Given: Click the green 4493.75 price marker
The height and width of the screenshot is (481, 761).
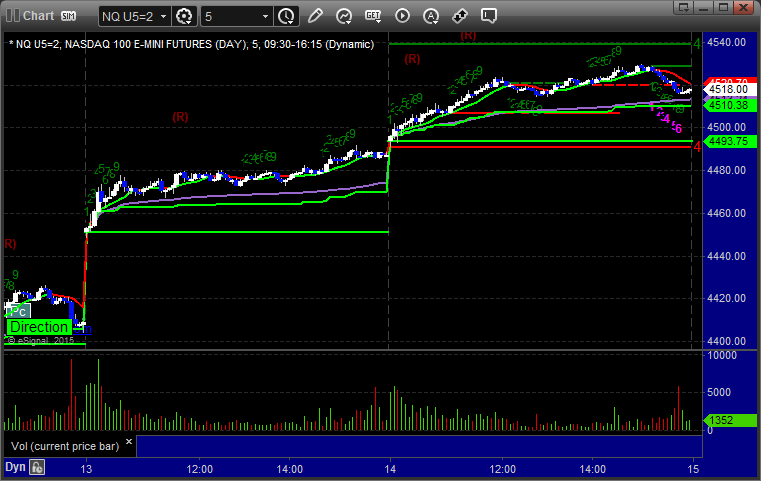Looking at the screenshot, I should pyautogui.click(x=729, y=141).
